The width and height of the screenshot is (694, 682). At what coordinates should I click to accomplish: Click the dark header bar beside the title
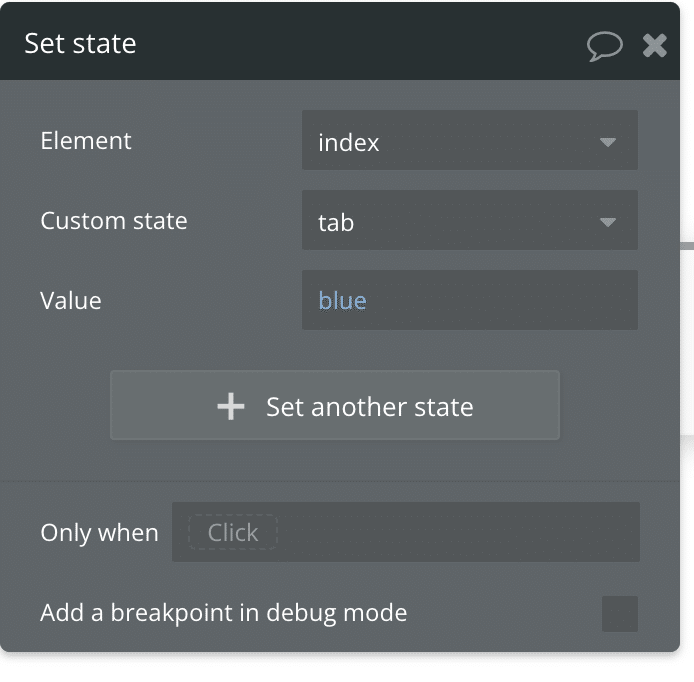click(354, 43)
